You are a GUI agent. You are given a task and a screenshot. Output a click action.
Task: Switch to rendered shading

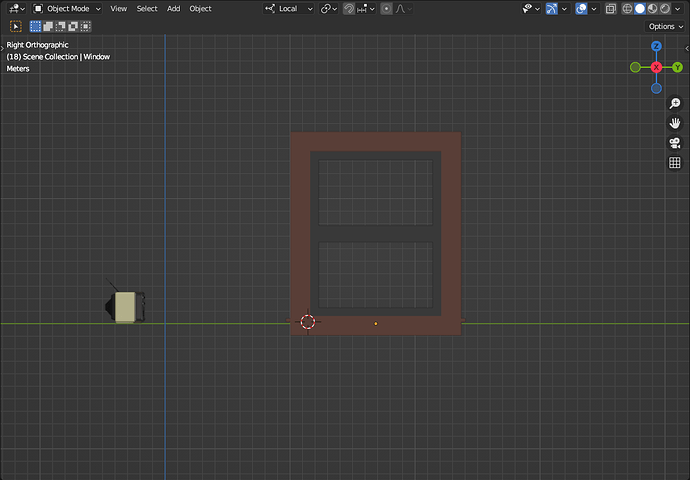[x=665, y=8]
